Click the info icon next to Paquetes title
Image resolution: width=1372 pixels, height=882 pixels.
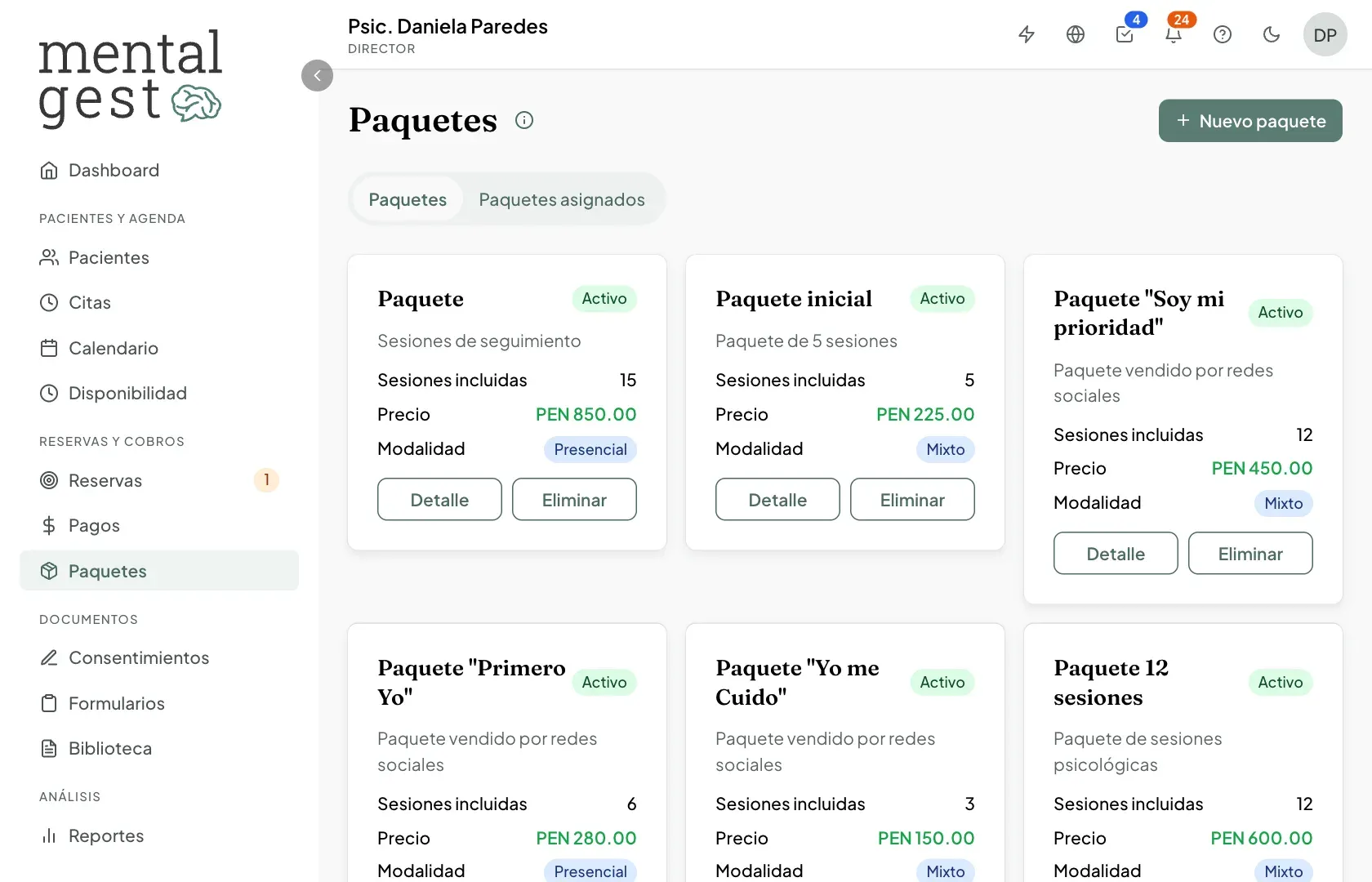(524, 120)
